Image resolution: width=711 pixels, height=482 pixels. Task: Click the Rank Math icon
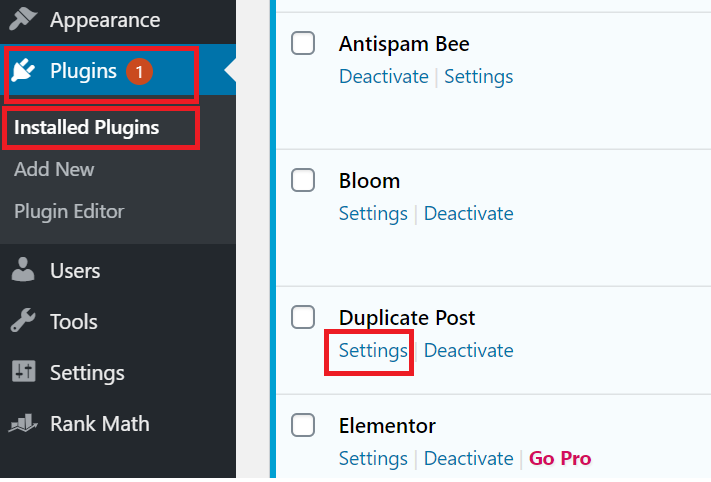[23, 424]
